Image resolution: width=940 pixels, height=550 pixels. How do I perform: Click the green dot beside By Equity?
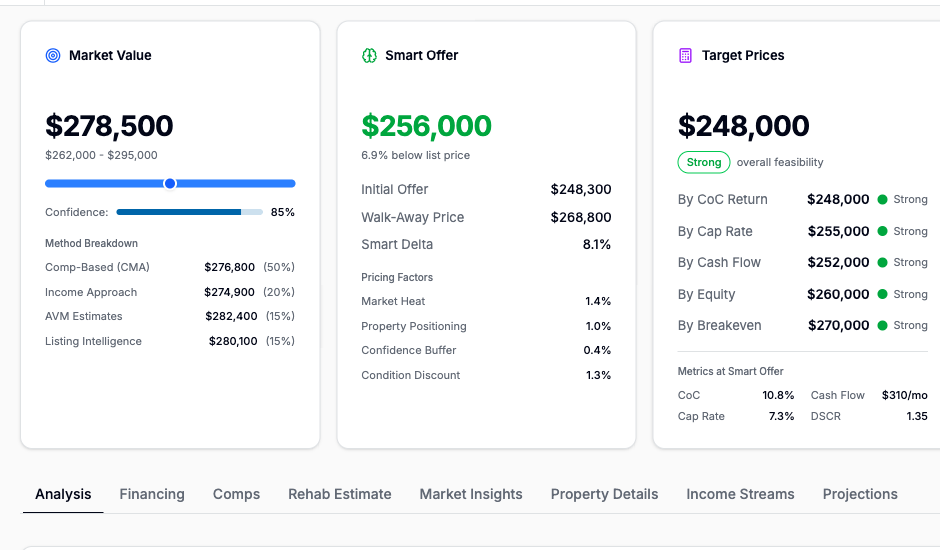tap(882, 294)
